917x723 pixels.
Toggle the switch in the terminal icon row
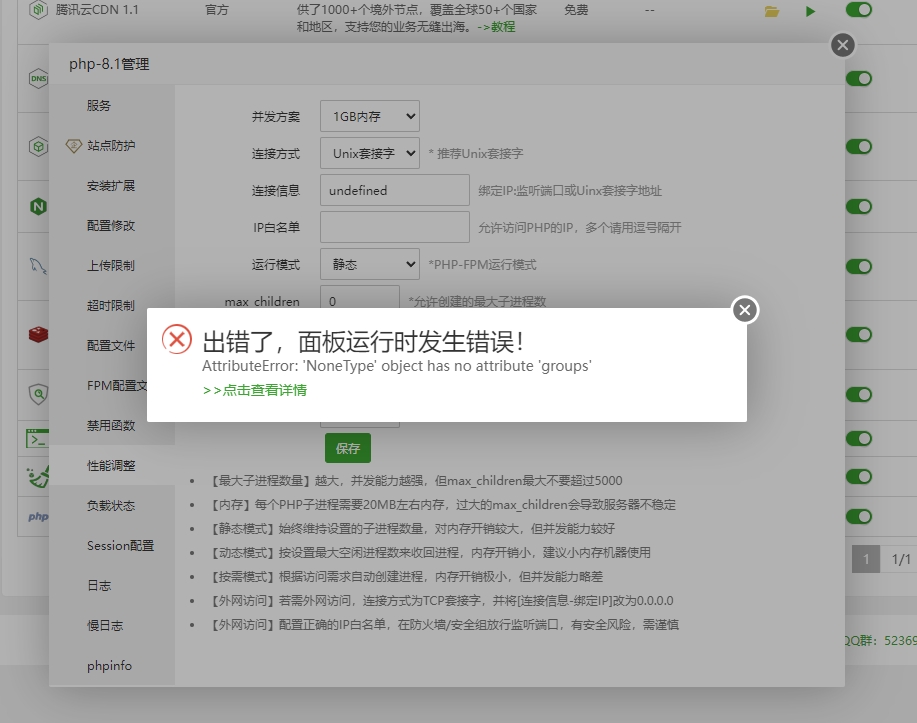click(859, 439)
